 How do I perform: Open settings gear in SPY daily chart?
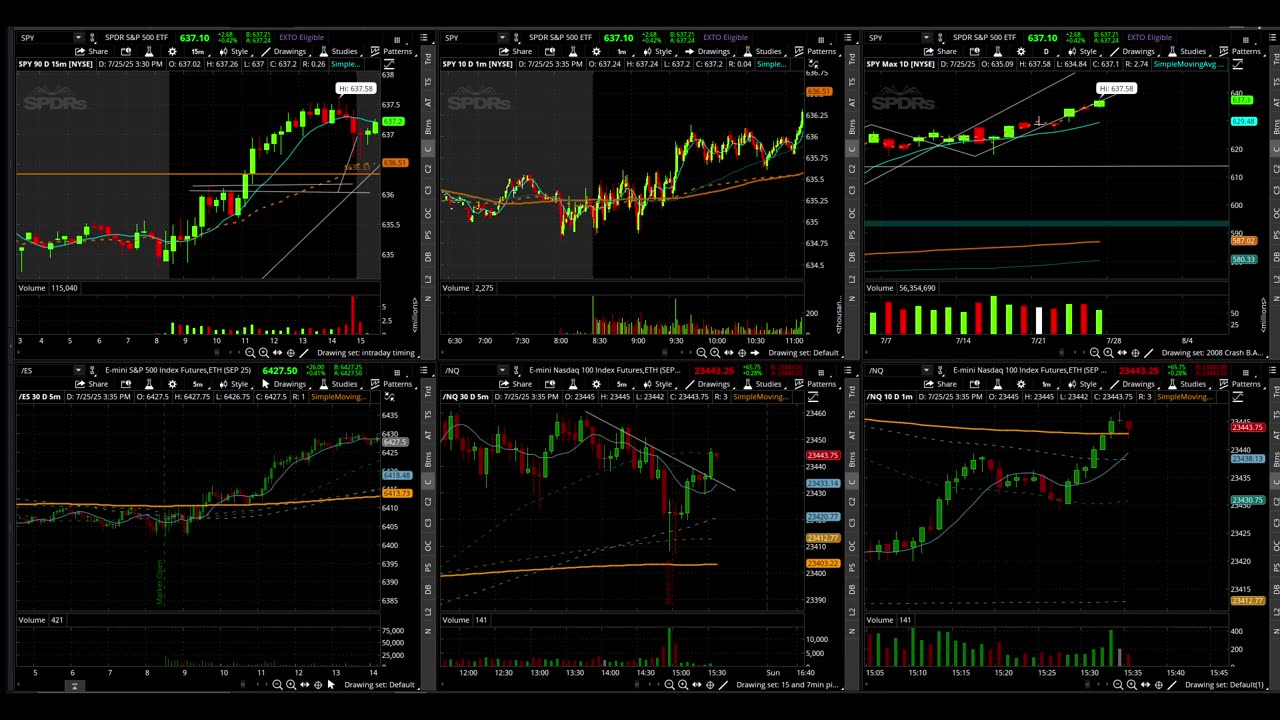[x=1021, y=51]
